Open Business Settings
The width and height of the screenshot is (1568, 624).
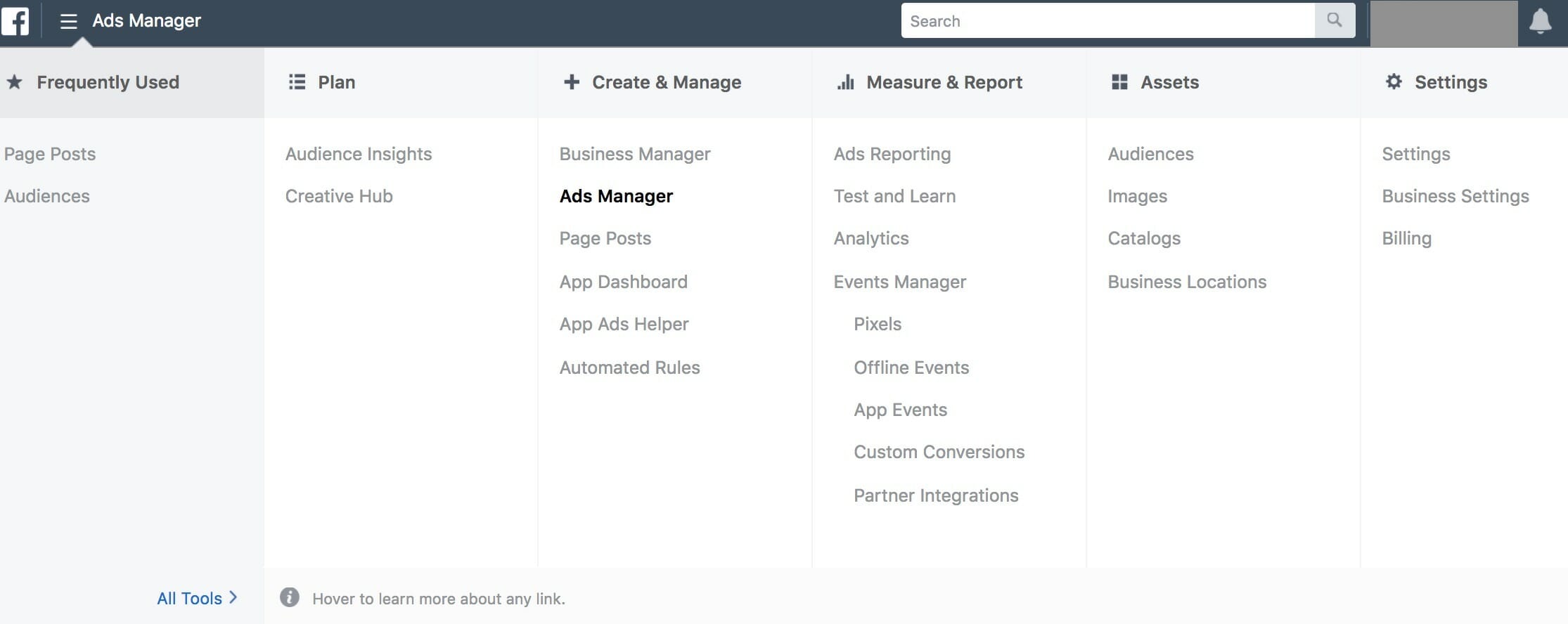1455,196
